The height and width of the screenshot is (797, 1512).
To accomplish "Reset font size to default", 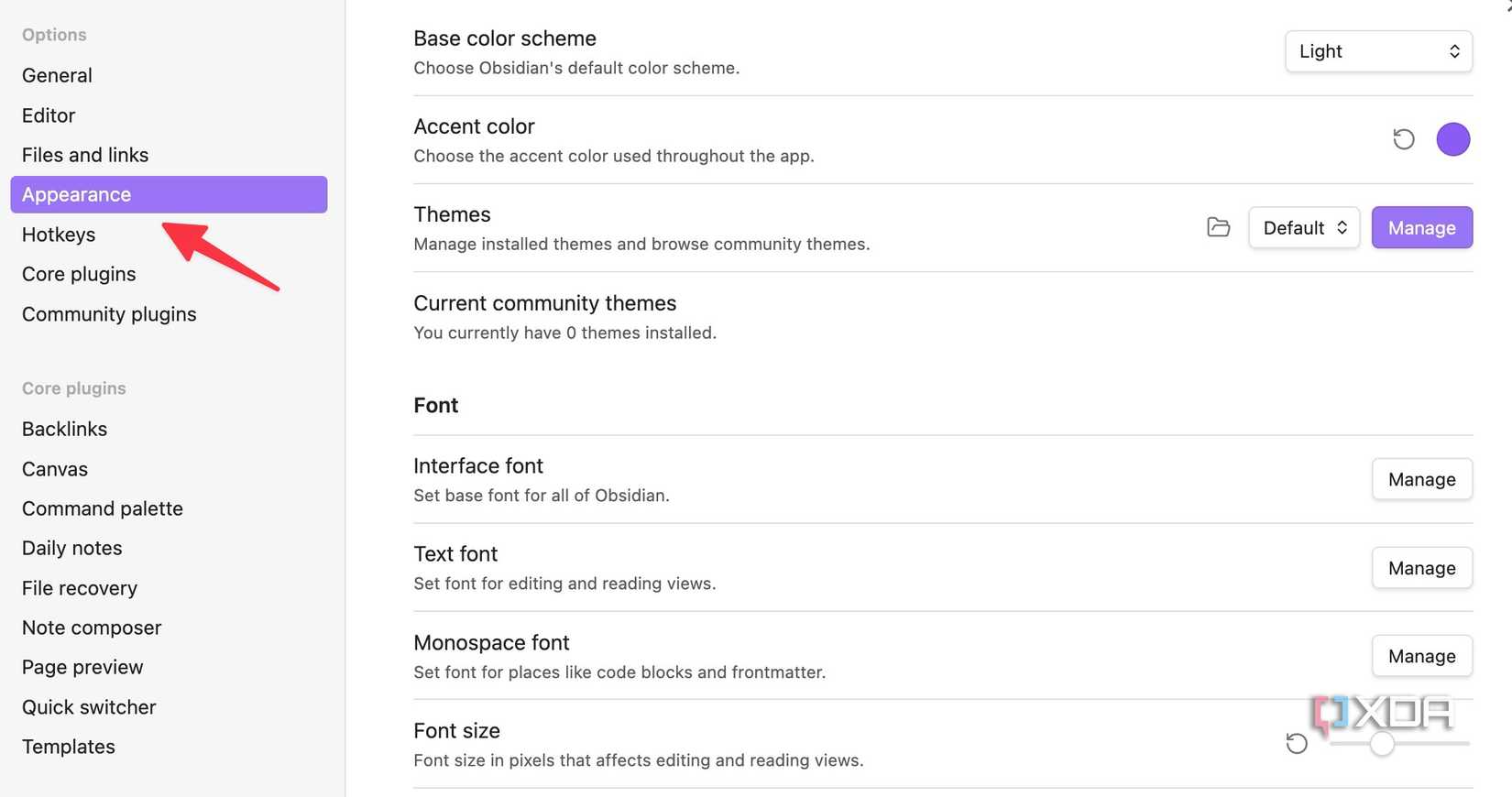I will (x=1296, y=743).
